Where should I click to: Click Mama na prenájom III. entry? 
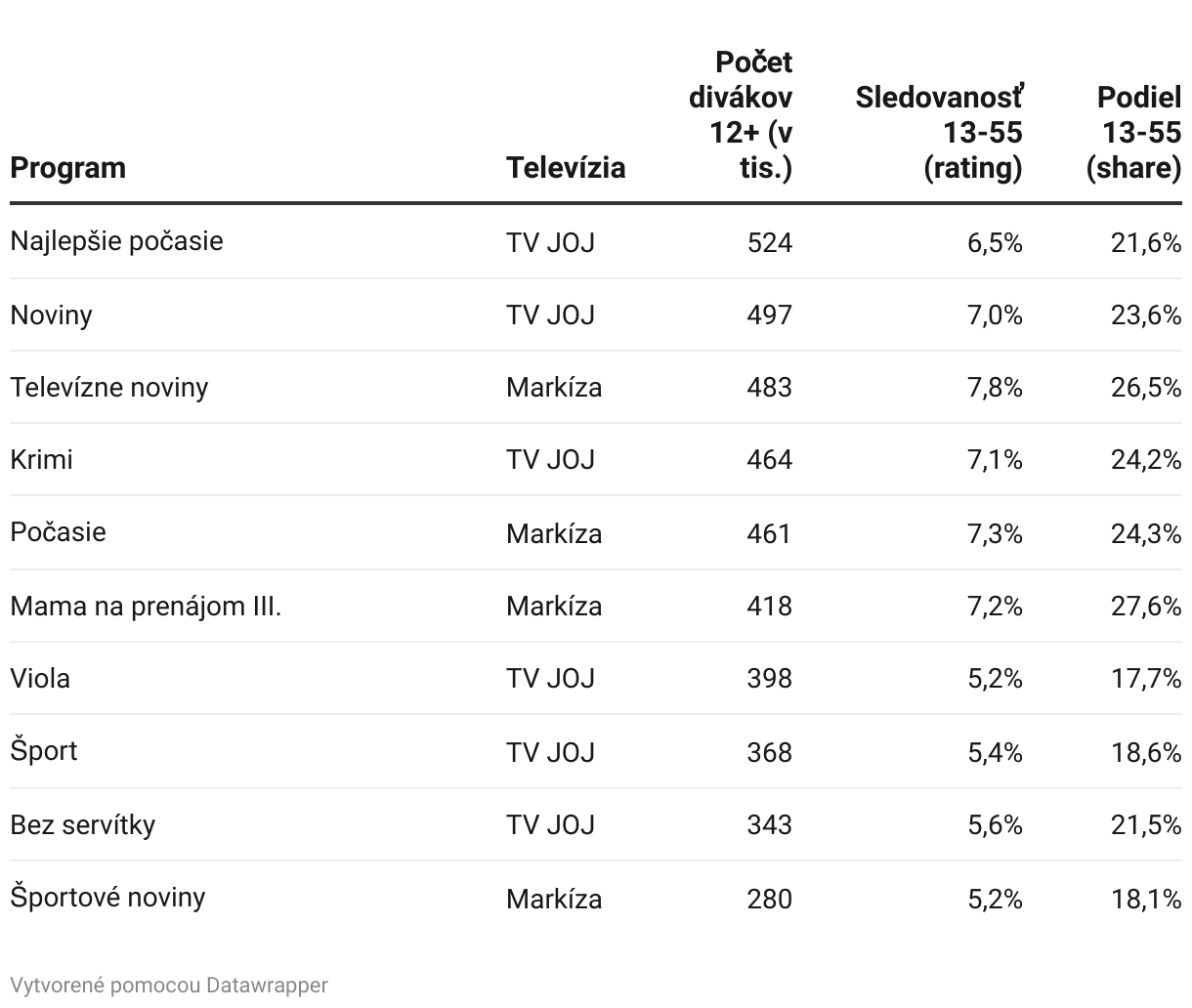(x=146, y=607)
